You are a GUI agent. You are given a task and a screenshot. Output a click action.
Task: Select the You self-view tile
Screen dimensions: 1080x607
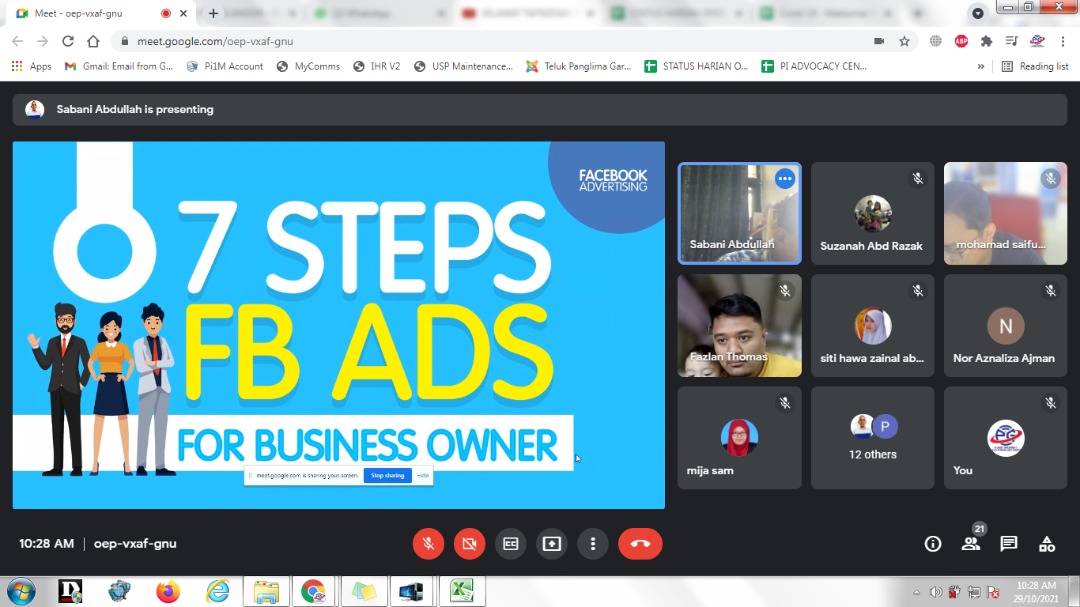(1006, 438)
